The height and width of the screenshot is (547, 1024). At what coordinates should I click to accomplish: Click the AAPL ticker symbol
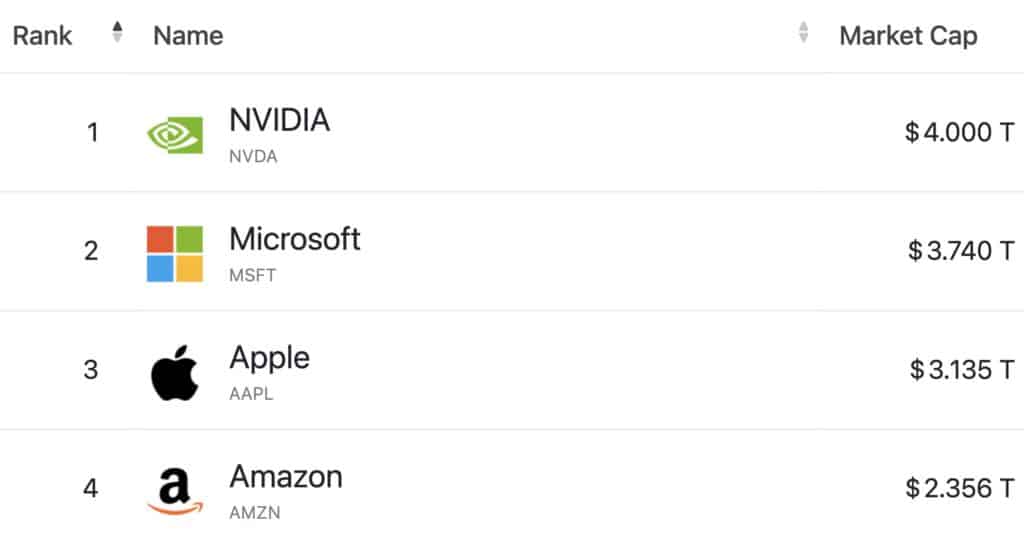point(251,394)
